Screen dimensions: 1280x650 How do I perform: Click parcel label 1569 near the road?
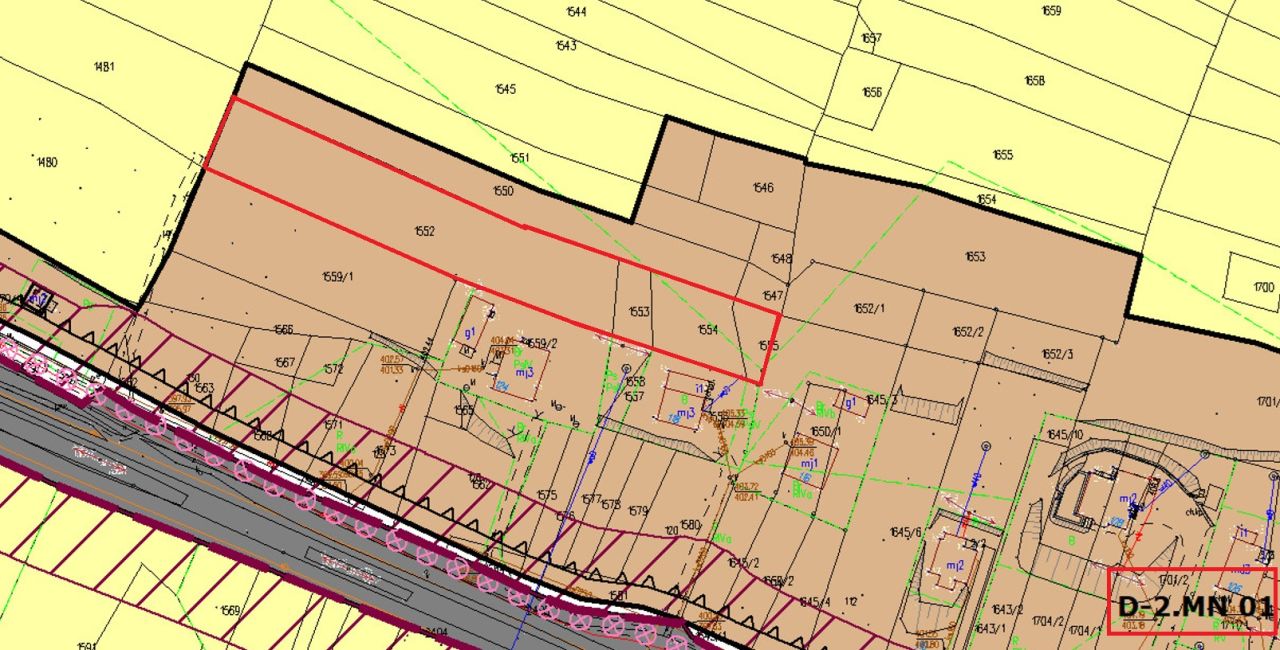[231, 611]
